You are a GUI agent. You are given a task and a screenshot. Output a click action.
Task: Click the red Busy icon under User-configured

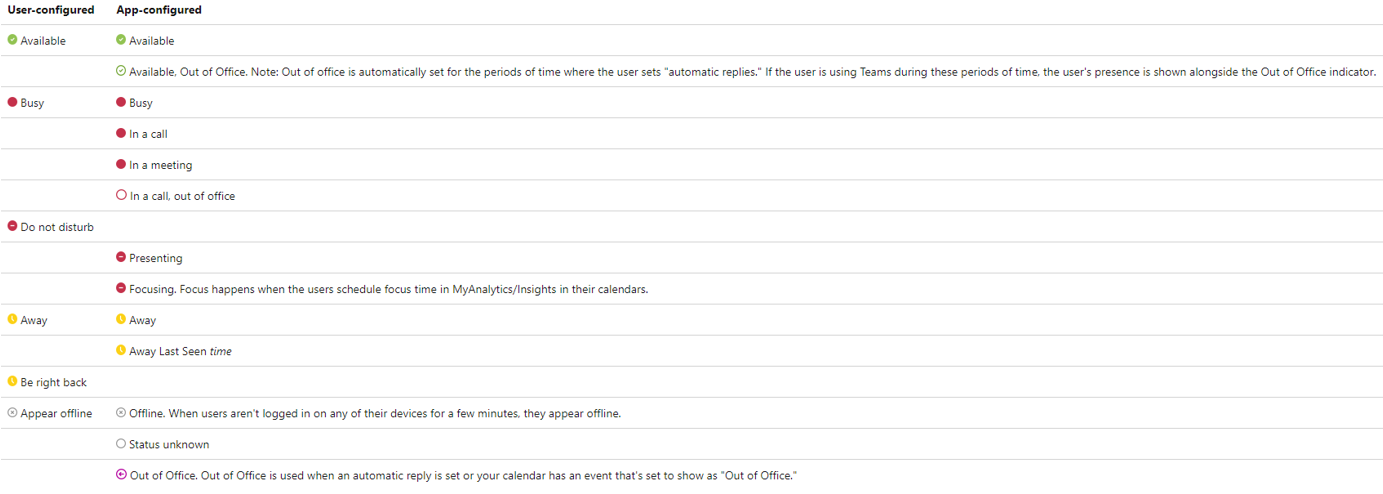pyautogui.click(x=12, y=102)
